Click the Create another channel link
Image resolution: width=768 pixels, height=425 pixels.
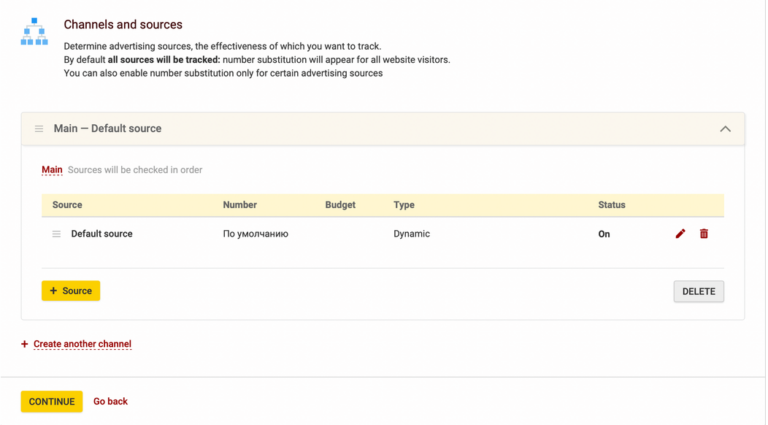pos(82,345)
